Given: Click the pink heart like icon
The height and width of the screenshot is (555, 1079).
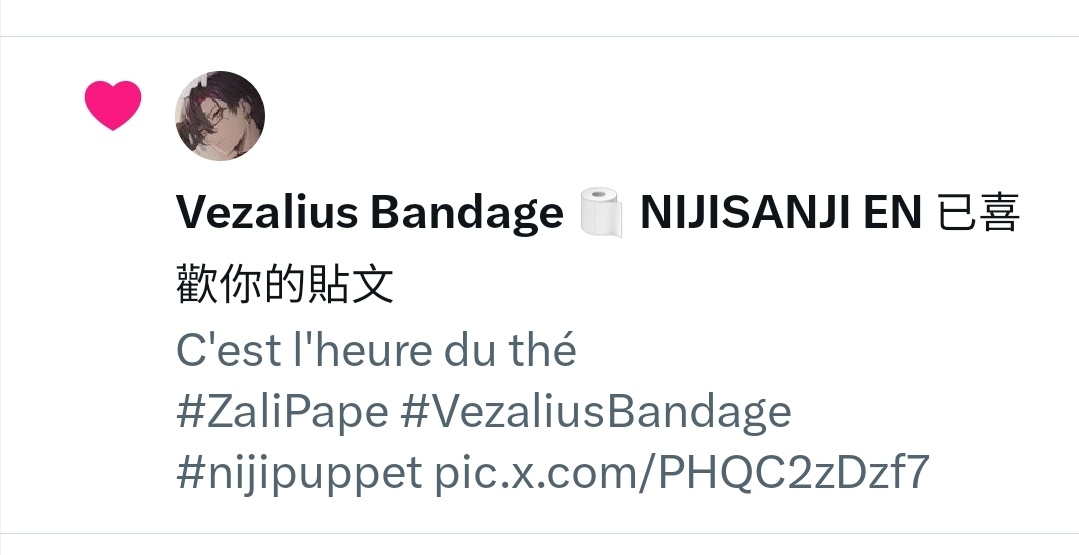Looking at the screenshot, I should pyautogui.click(x=113, y=105).
